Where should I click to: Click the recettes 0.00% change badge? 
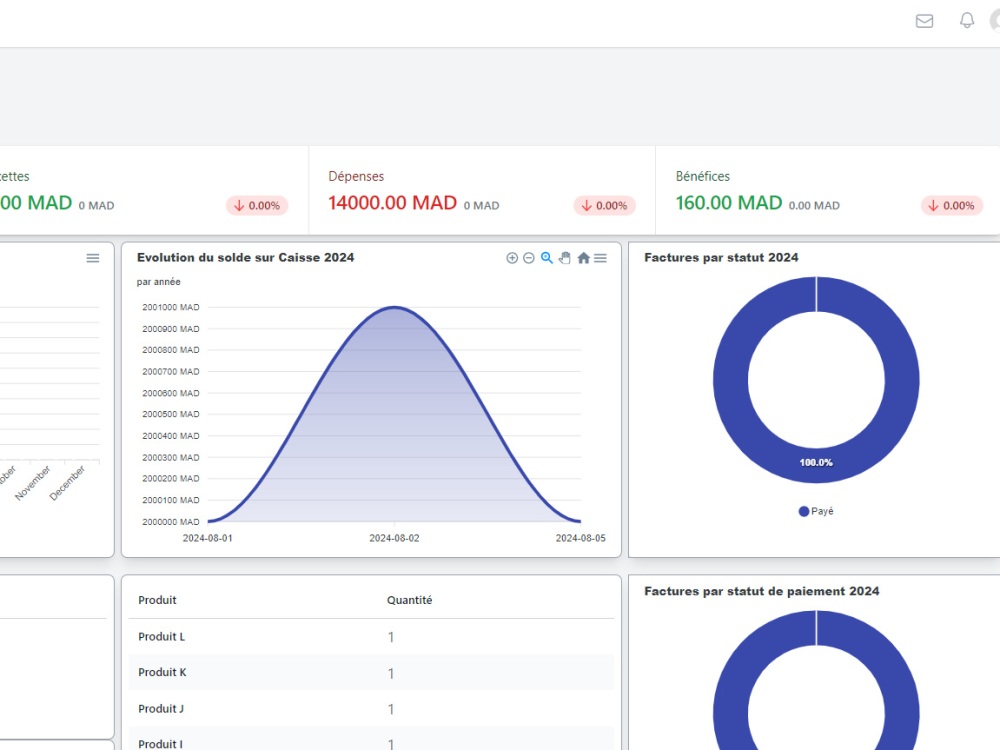click(257, 205)
